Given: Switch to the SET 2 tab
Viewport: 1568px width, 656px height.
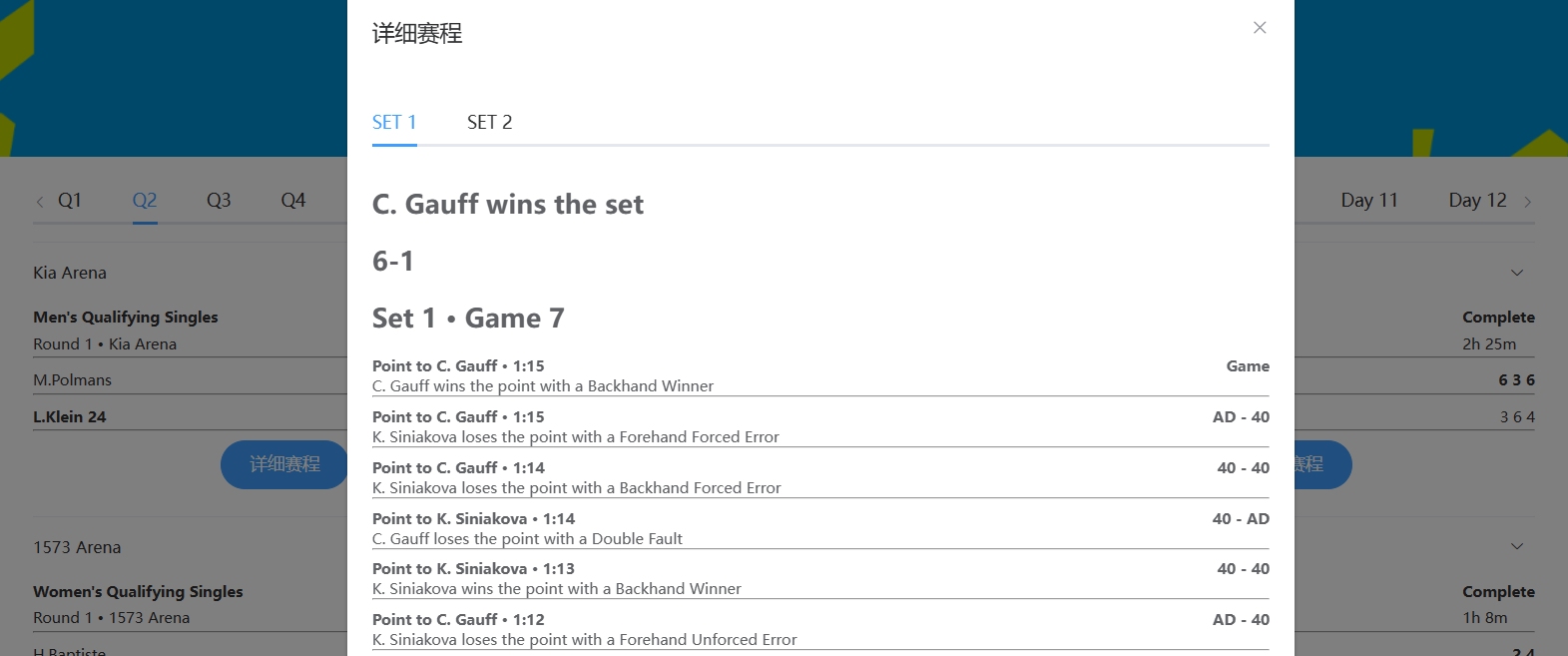Looking at the screenshot, I should (x=489, y=123).
